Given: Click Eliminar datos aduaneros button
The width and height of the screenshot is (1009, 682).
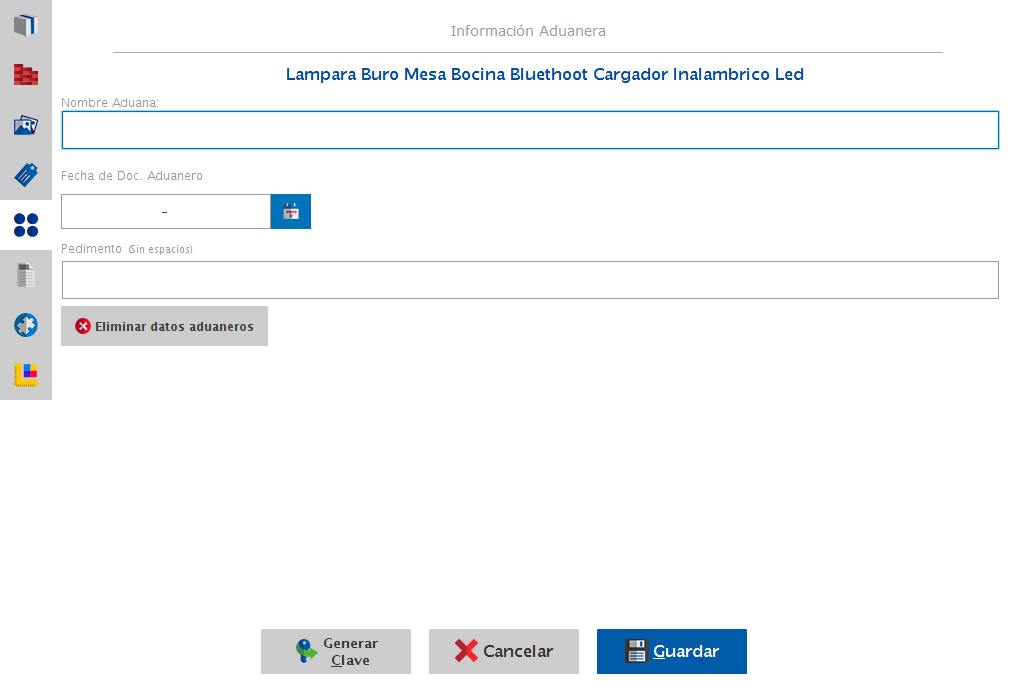Looking at the screenshot, I should 165,326.
